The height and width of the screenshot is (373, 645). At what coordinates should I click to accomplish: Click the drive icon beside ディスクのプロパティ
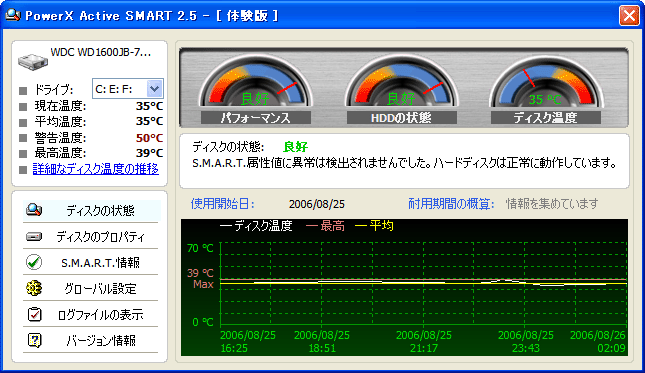pos(34,236)
